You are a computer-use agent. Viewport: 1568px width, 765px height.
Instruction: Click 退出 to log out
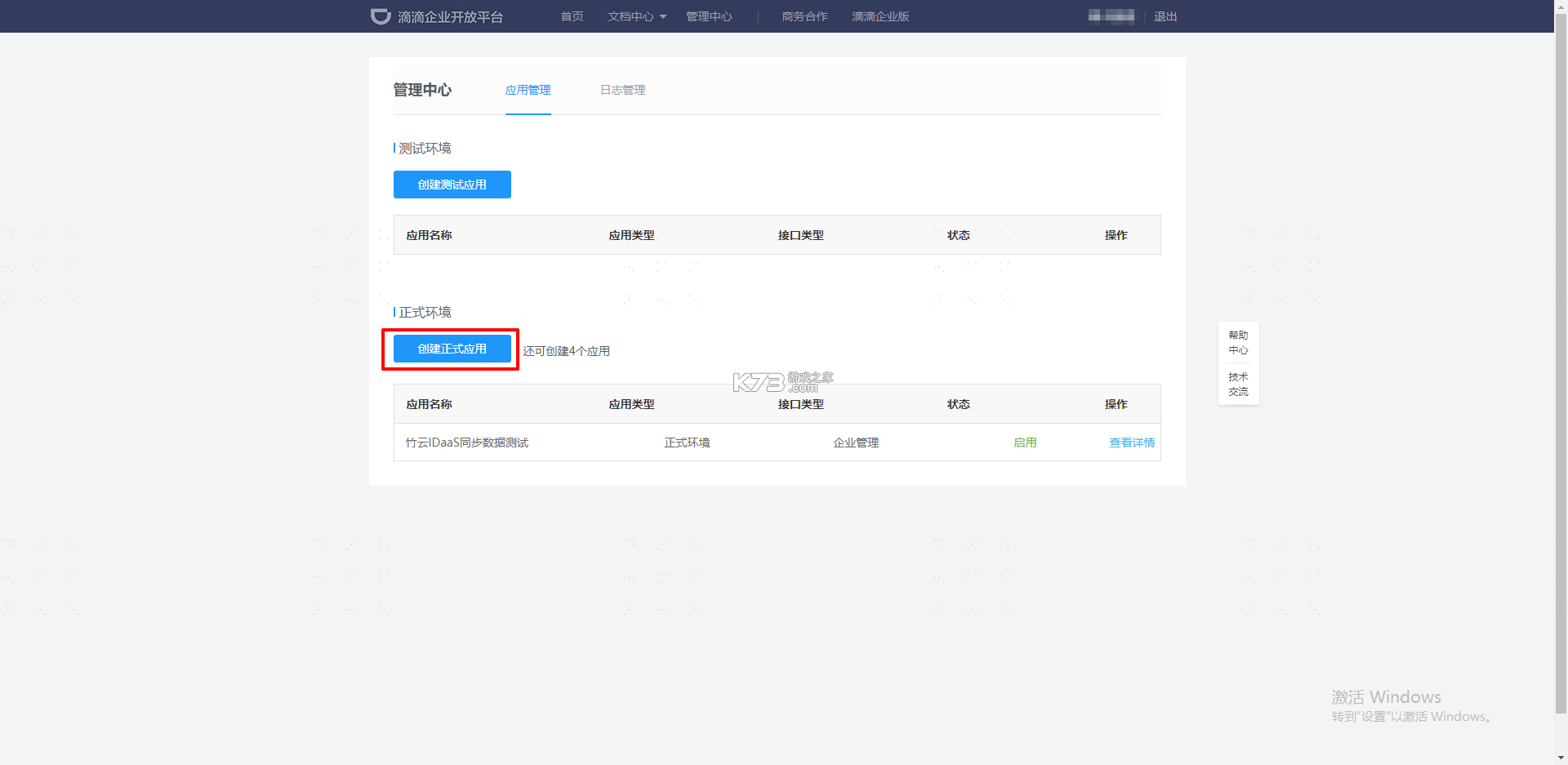1165,16
